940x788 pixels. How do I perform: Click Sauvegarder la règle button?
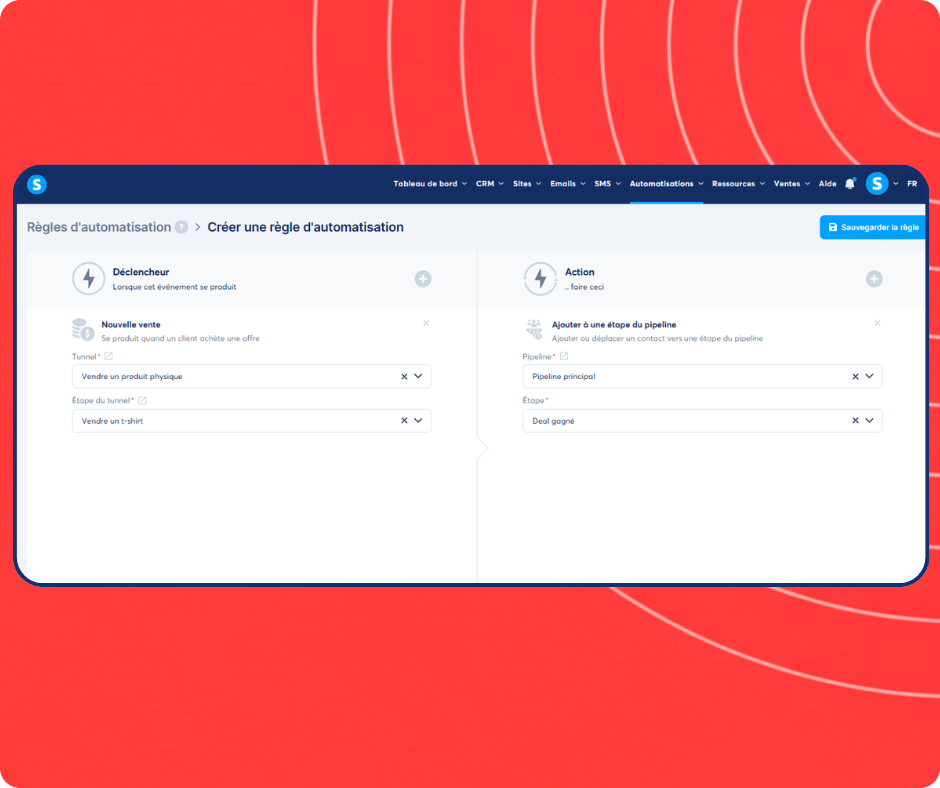click(872, 227)
